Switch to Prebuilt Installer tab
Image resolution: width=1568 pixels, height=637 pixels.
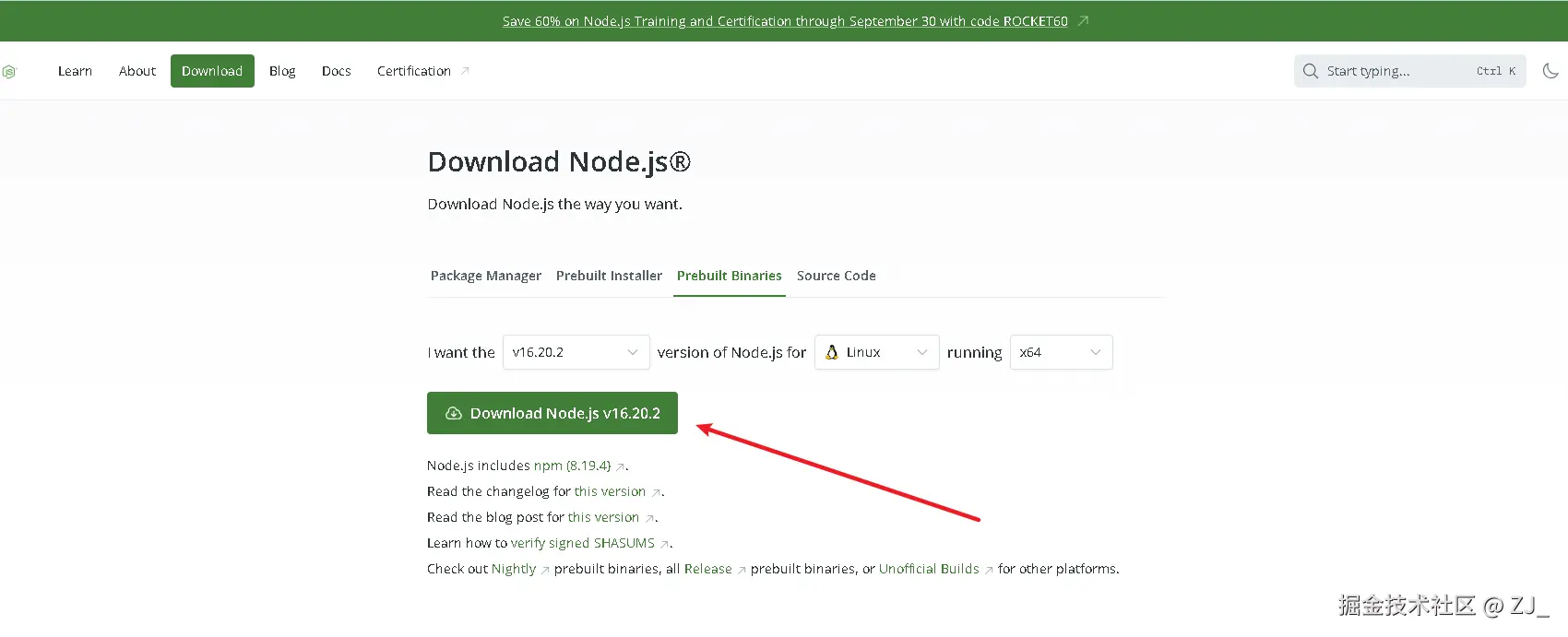coord(609,276)
